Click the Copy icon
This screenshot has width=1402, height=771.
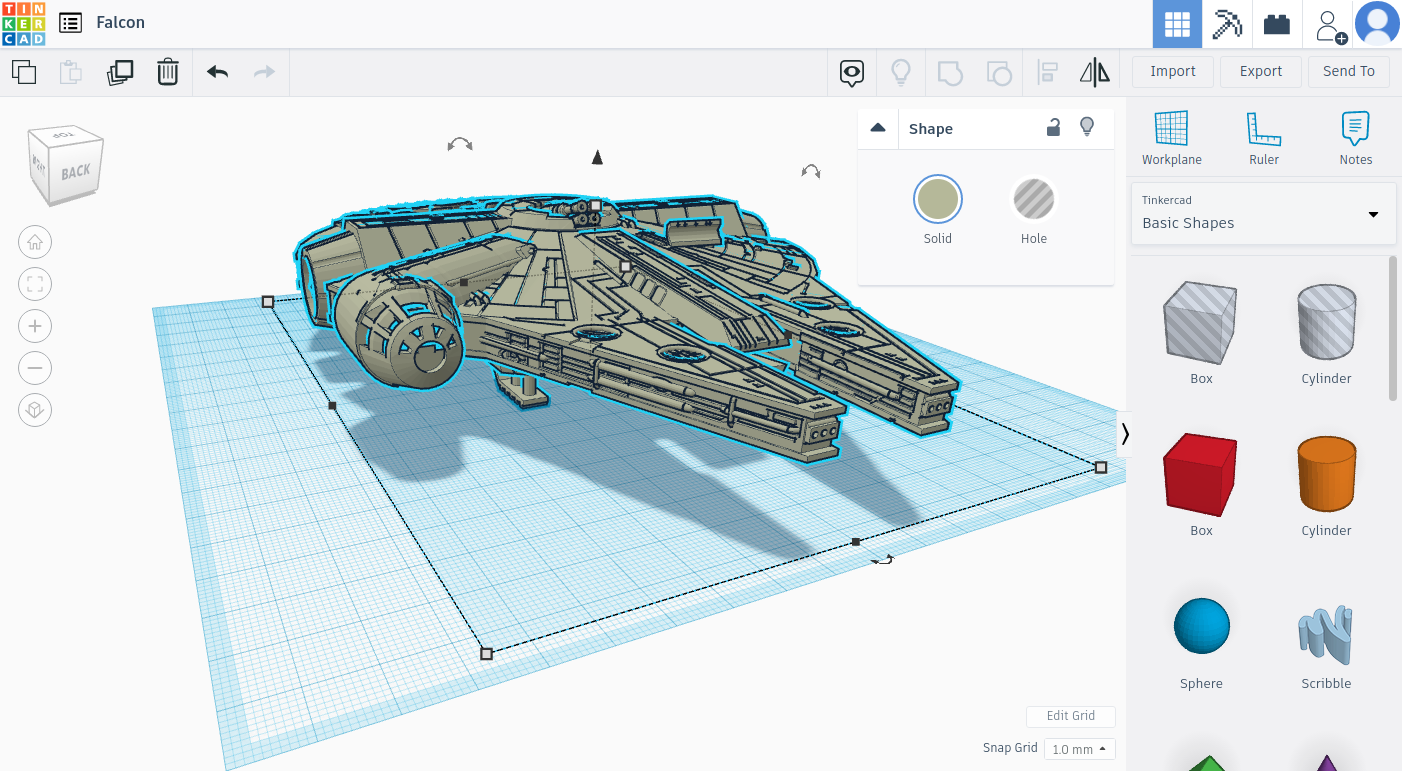pyautogui.click(x=24, y=72)
